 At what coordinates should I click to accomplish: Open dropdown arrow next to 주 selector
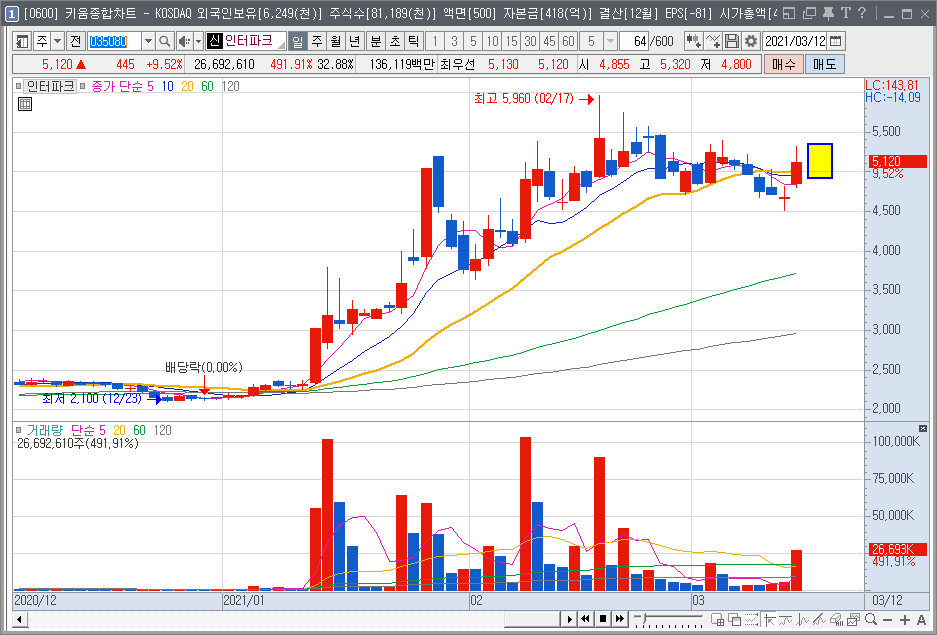click(x=57, y=41)
